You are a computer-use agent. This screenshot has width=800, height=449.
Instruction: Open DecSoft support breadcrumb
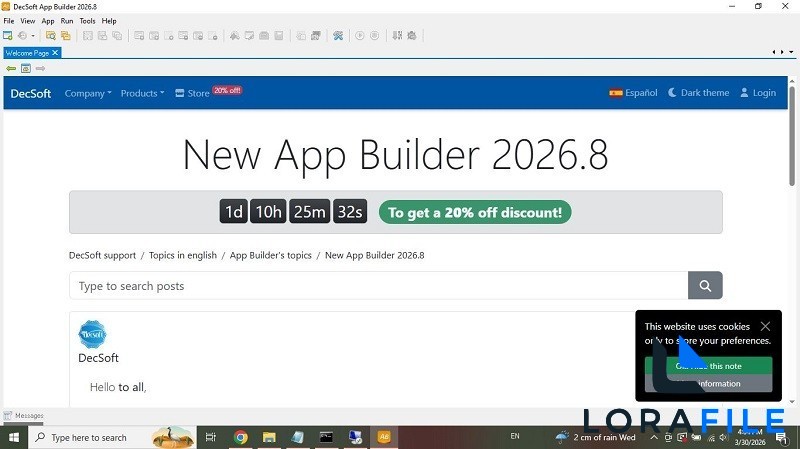102,255
